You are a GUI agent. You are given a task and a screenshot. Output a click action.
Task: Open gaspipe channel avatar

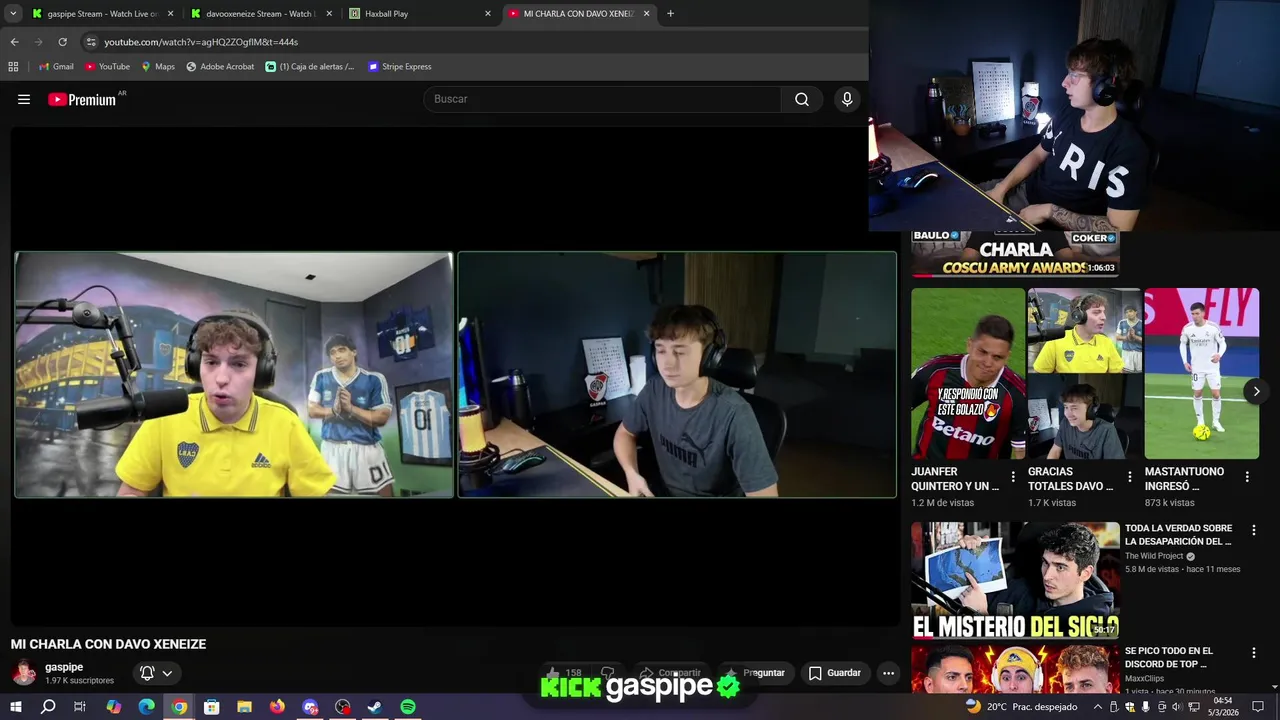(x=24, y=673)
